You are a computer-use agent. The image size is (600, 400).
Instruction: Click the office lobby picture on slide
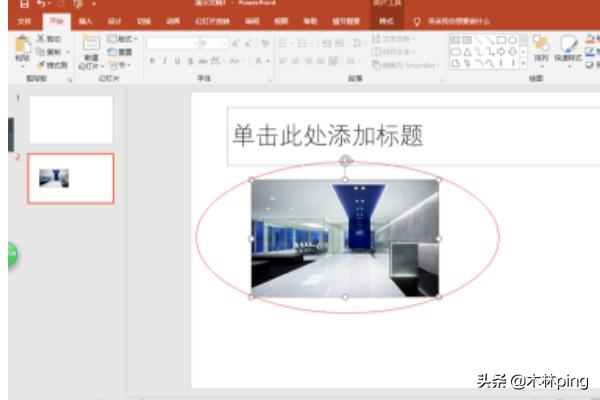345,238
